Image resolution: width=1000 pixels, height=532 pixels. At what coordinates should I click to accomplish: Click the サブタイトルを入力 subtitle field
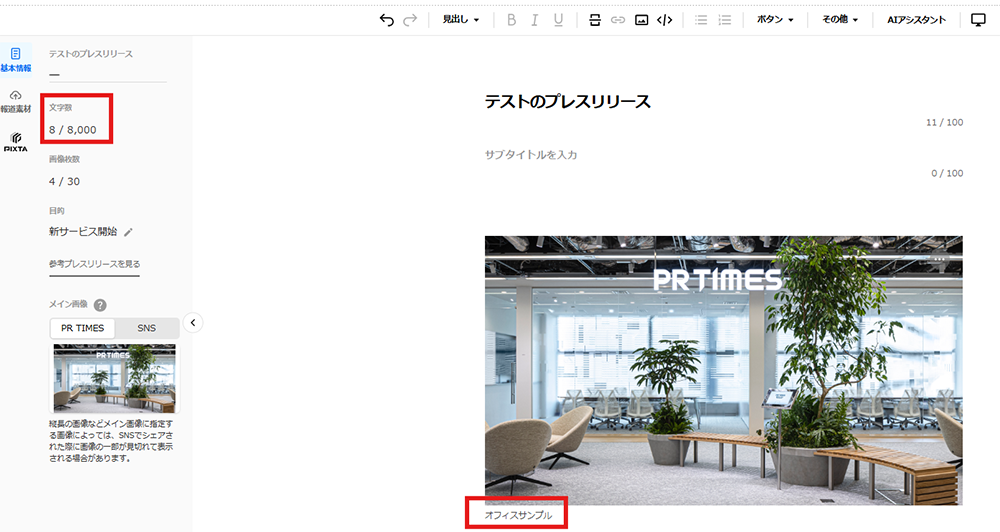pyautogui.click(x=531, y=154)
